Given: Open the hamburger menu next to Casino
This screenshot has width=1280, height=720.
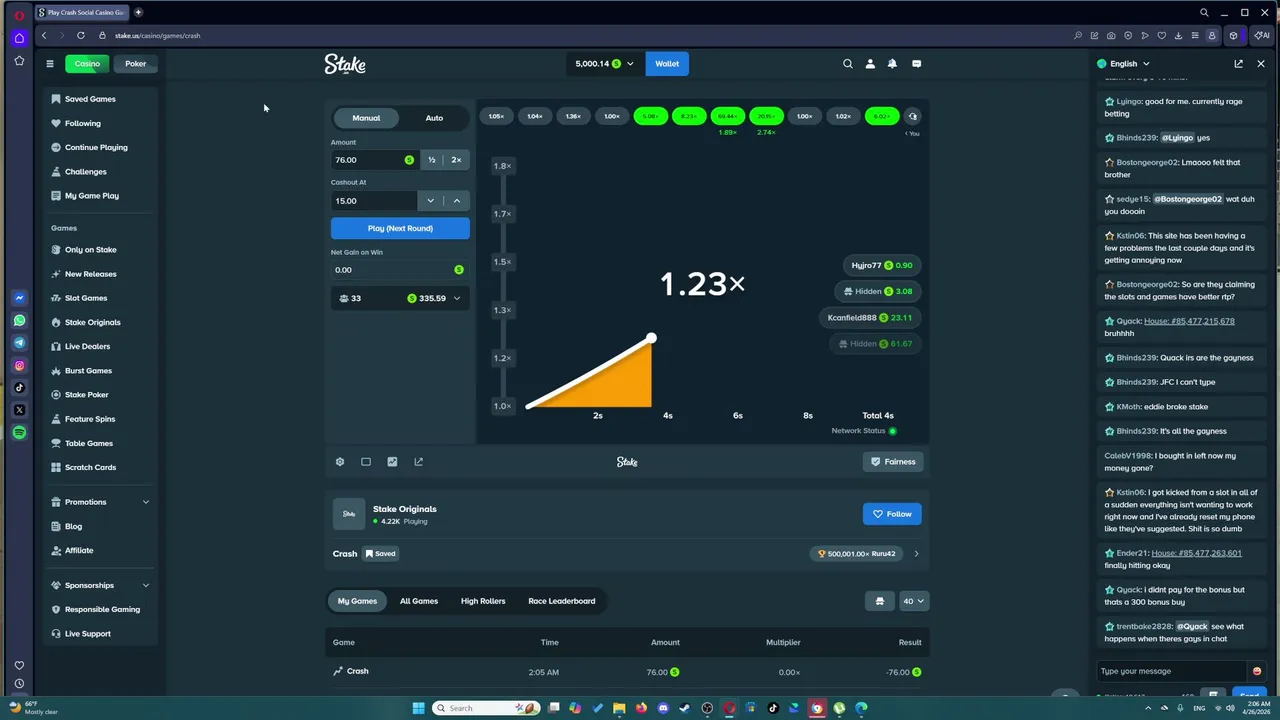Looking at the screenshot, I should coord(49,64).
